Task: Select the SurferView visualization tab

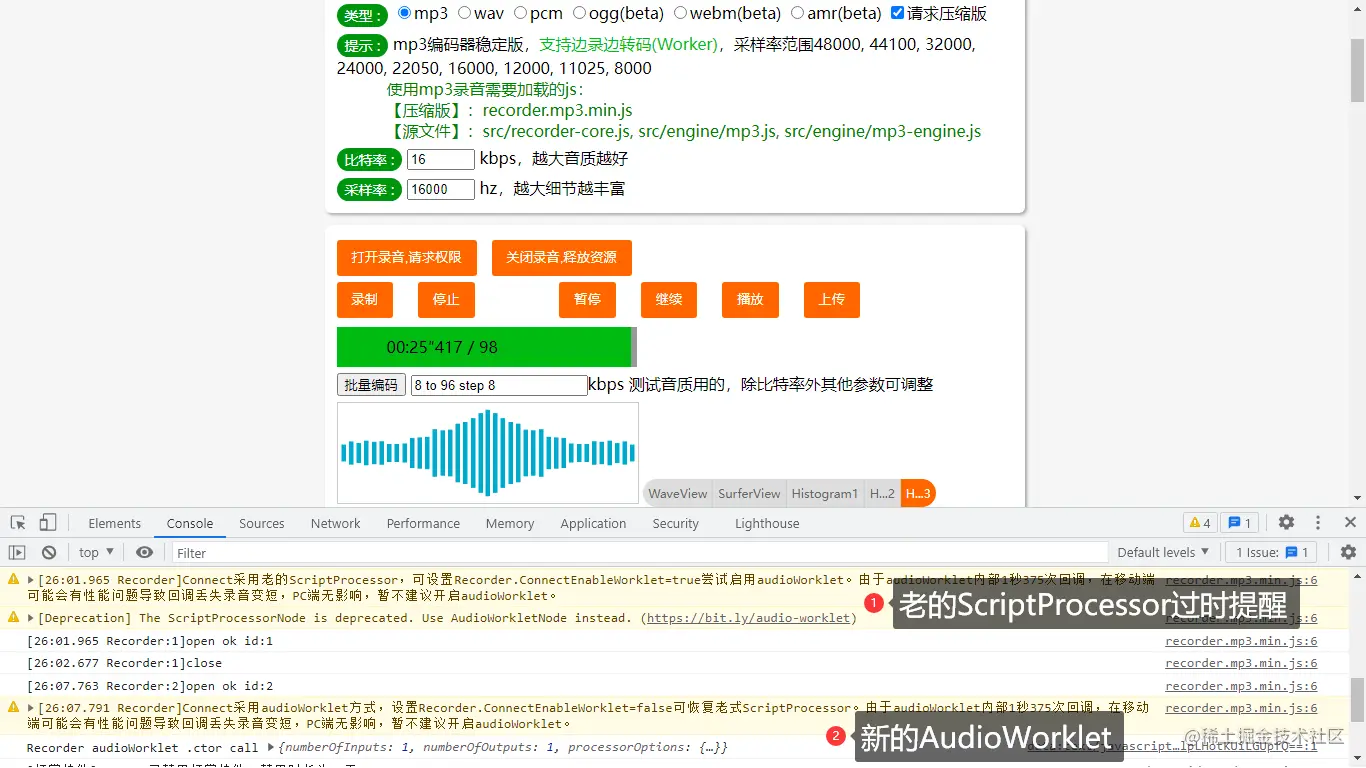Action: pyautogui.click(x=749, y=493)
